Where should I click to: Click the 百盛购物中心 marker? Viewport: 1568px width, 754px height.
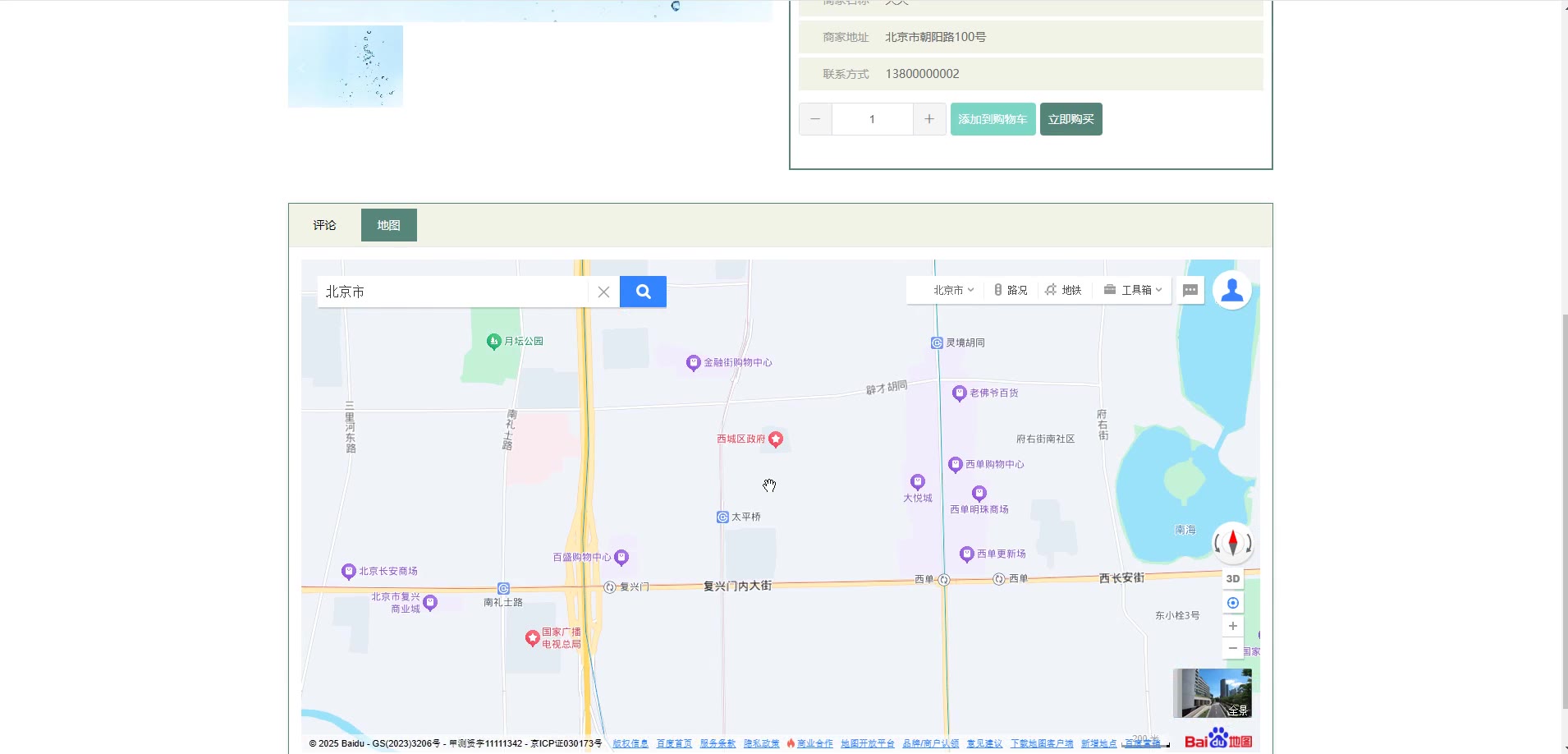[x=621, y=558]
